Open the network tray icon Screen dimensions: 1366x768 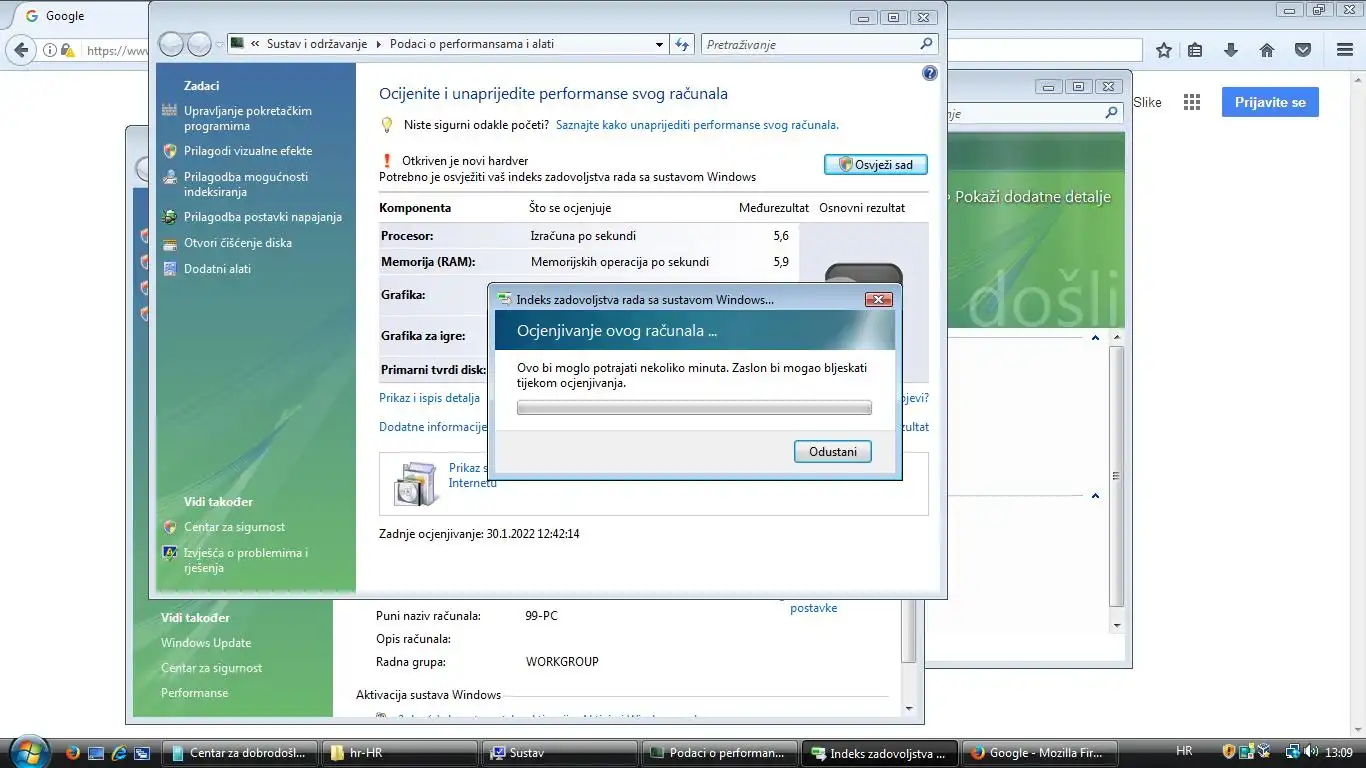pyautogui.click(x=1293, y=751)
